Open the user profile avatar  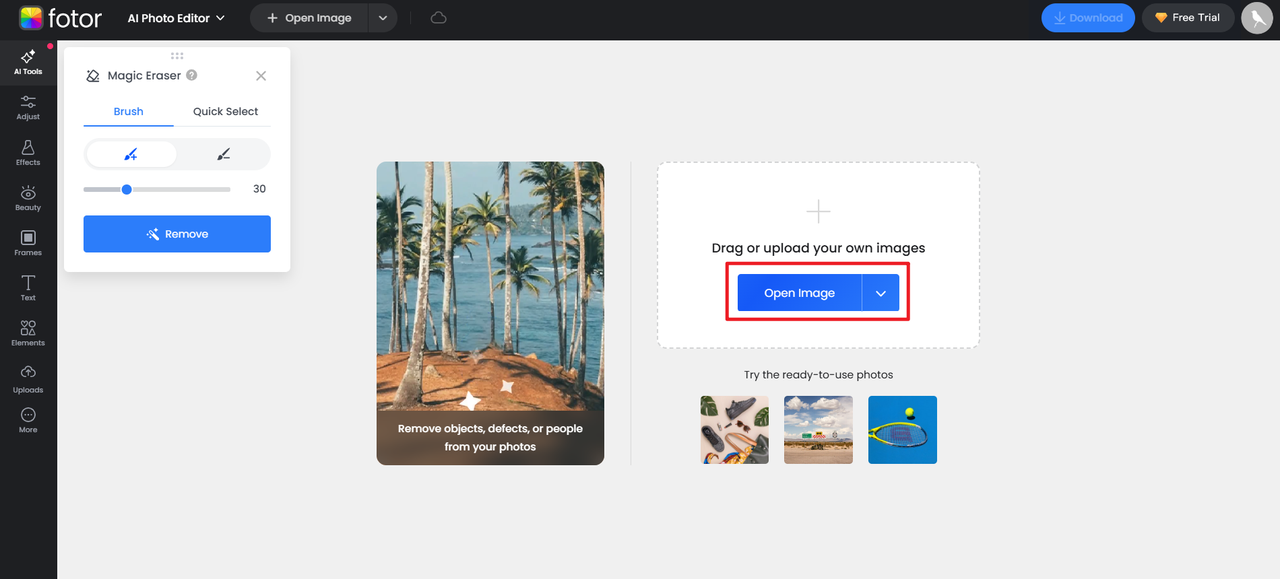(1256, 18)
